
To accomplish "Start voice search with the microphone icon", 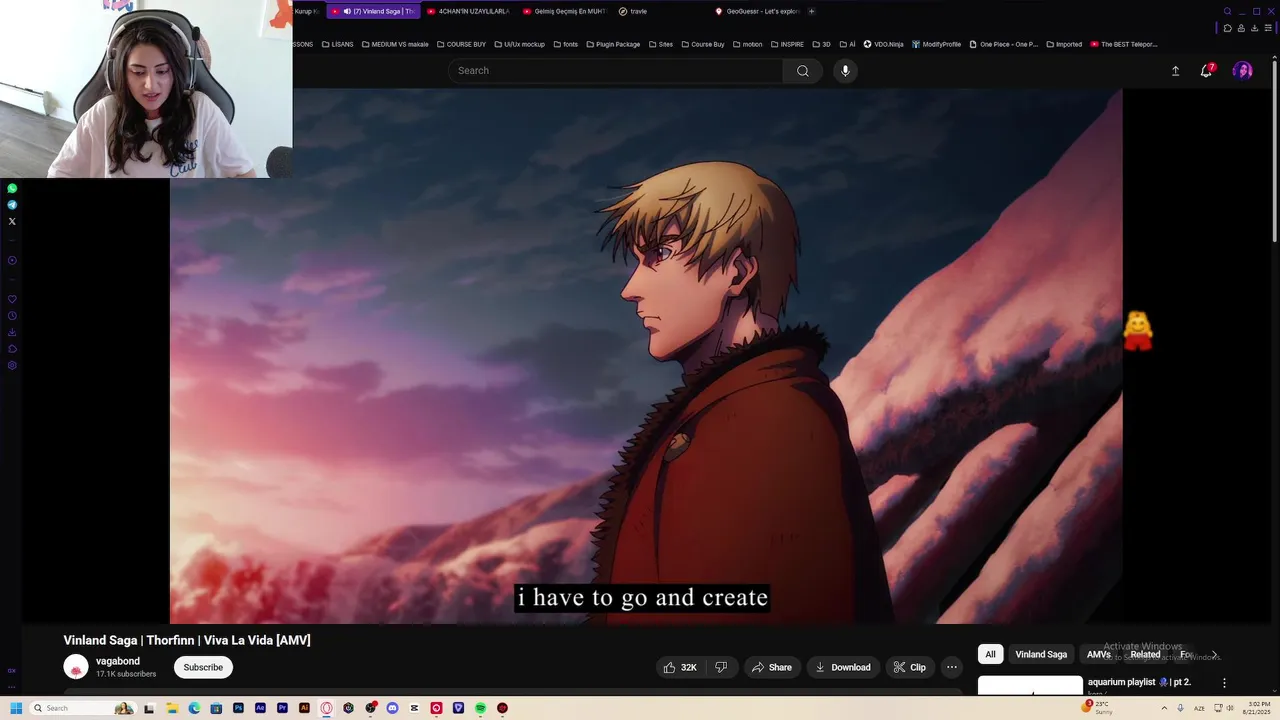I will tap(845, 71).
